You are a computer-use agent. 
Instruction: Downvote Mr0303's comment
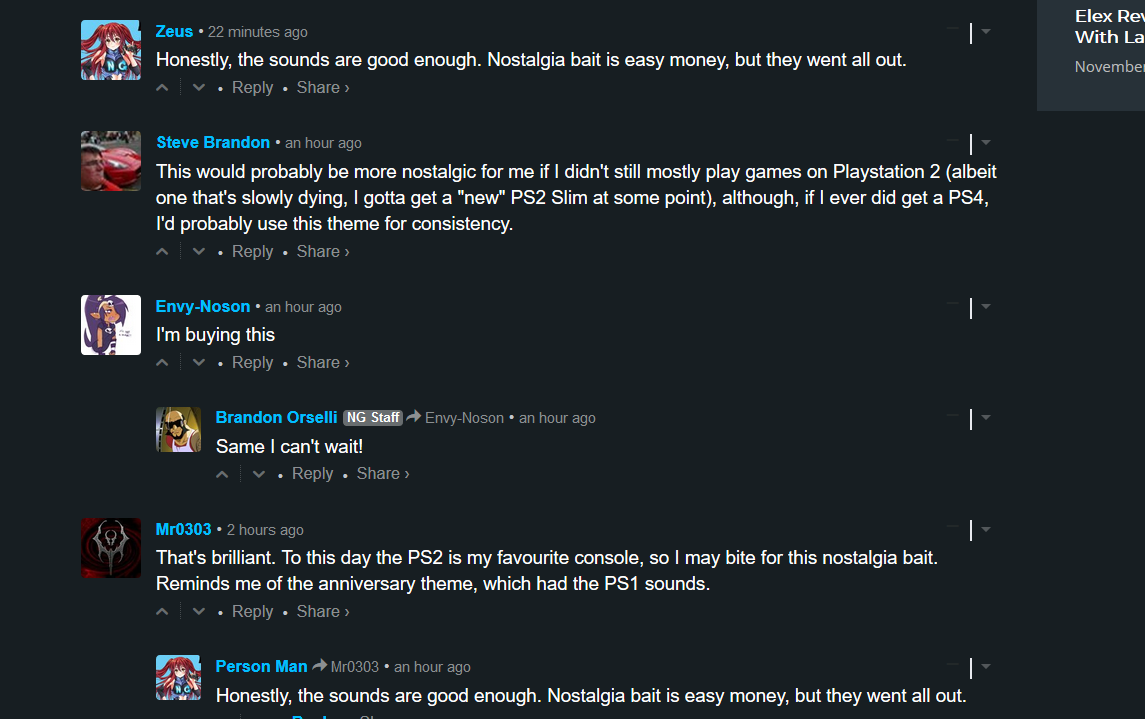click(x=199, y=612)
